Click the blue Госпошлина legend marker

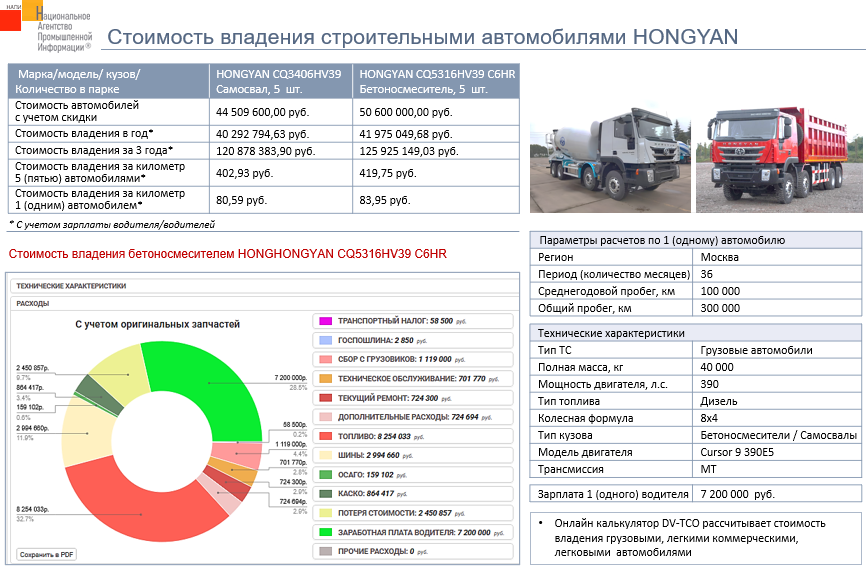point(324,340)
